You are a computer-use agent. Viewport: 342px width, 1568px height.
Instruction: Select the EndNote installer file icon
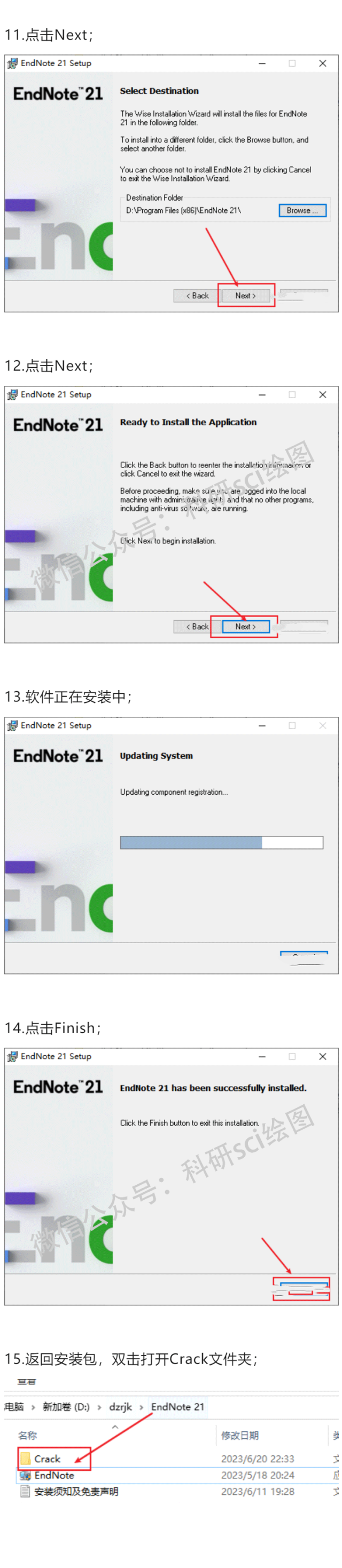point(25,1475)
